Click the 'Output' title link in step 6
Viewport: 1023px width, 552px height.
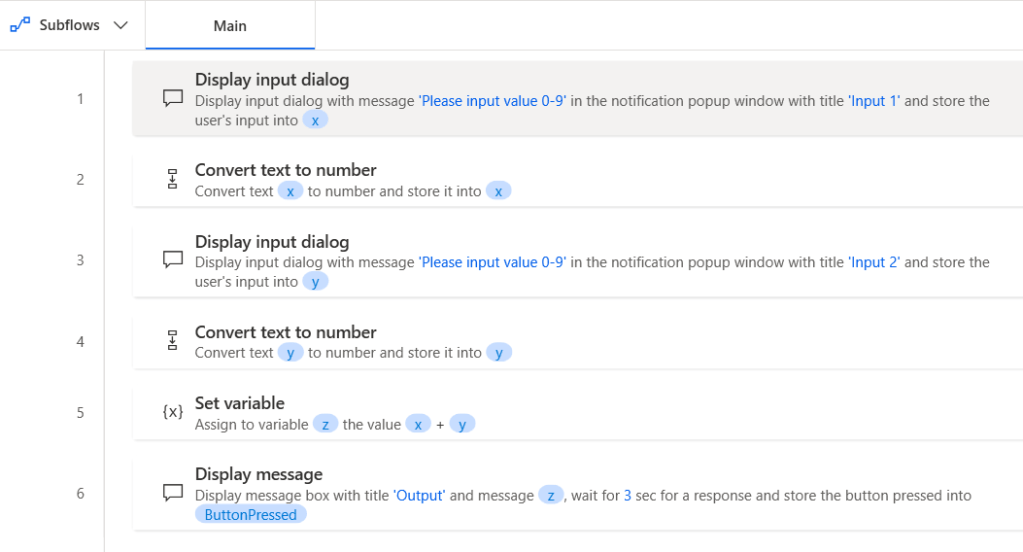click(420, 496)
